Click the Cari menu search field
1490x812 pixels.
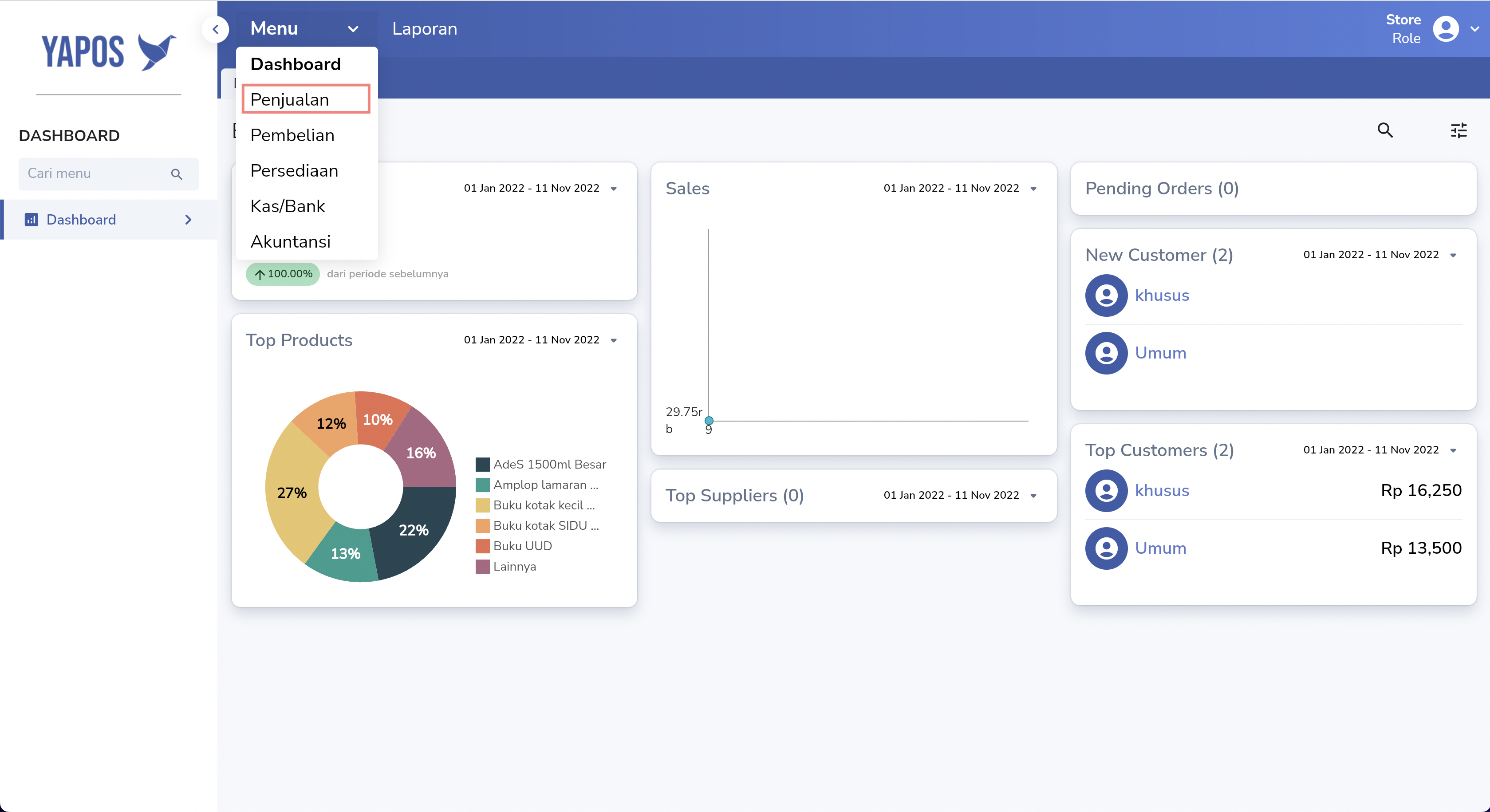pos(108,174)
